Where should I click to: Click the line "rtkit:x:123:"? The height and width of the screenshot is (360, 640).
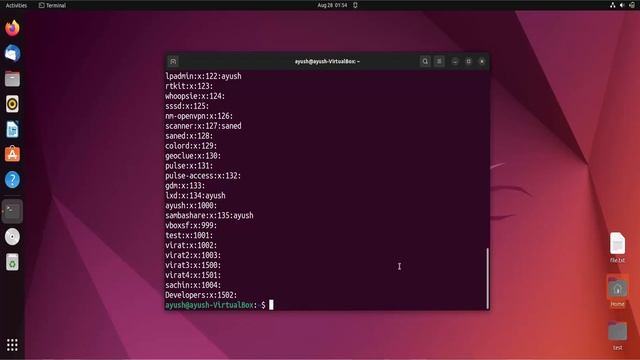tap(189, 86)
